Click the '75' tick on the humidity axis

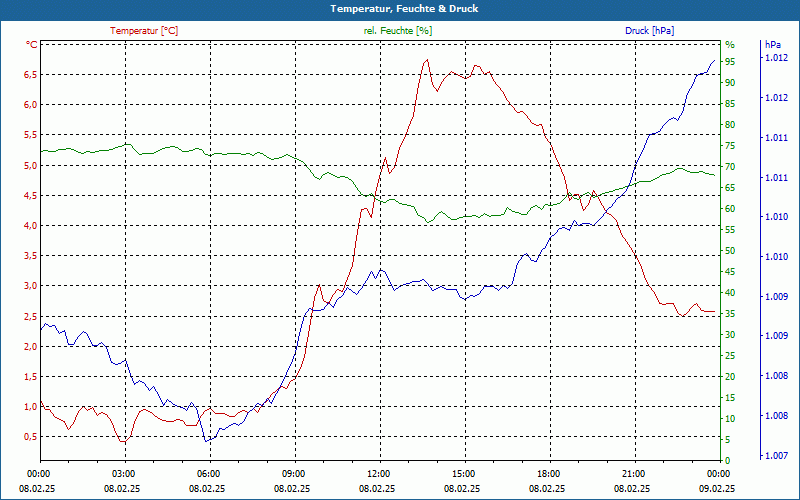click(x=730, y=146)
